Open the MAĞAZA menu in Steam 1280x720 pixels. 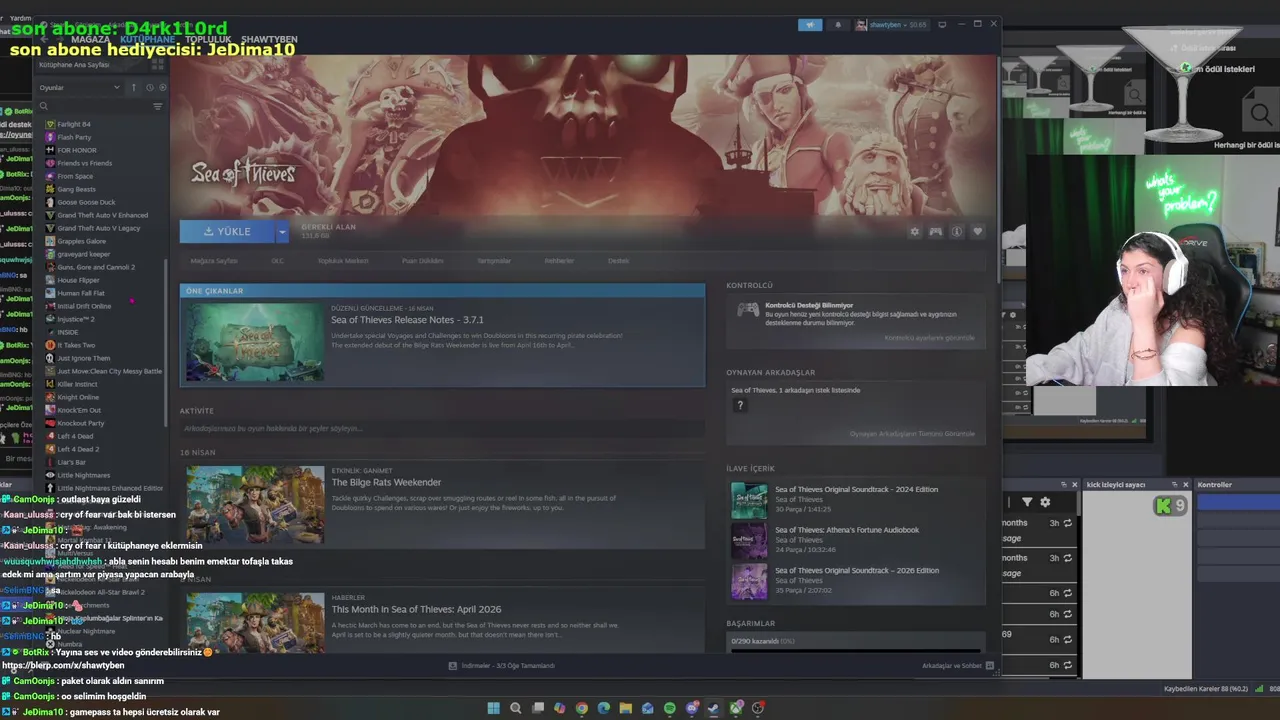90,39
